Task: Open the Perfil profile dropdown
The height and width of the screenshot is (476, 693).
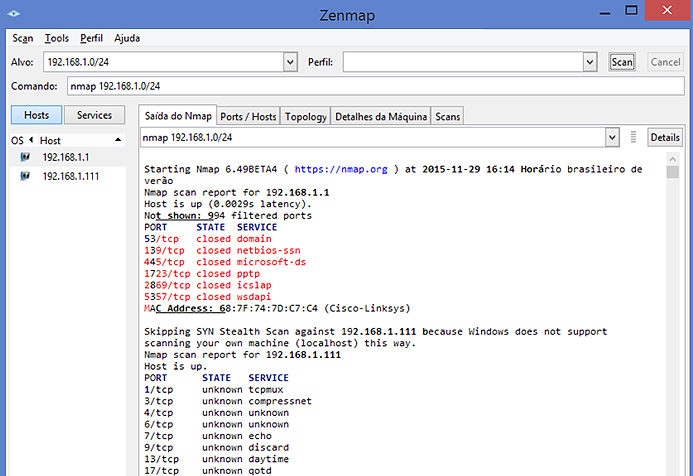Action: point(590,62)
